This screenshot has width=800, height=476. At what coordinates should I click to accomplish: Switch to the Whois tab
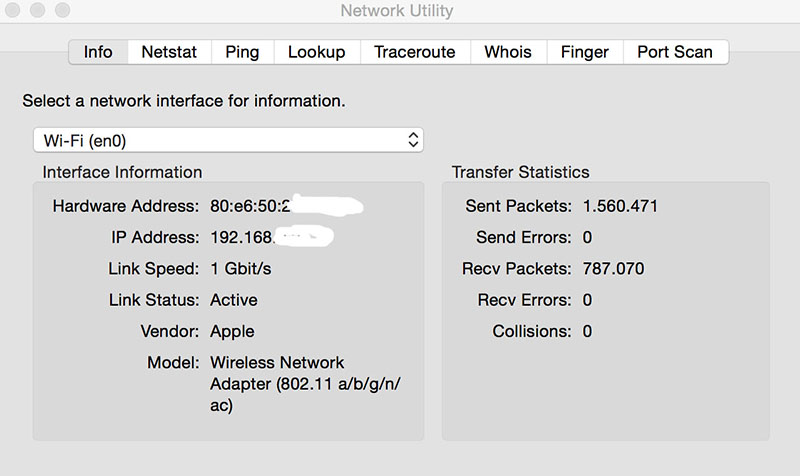click(508, 52)
